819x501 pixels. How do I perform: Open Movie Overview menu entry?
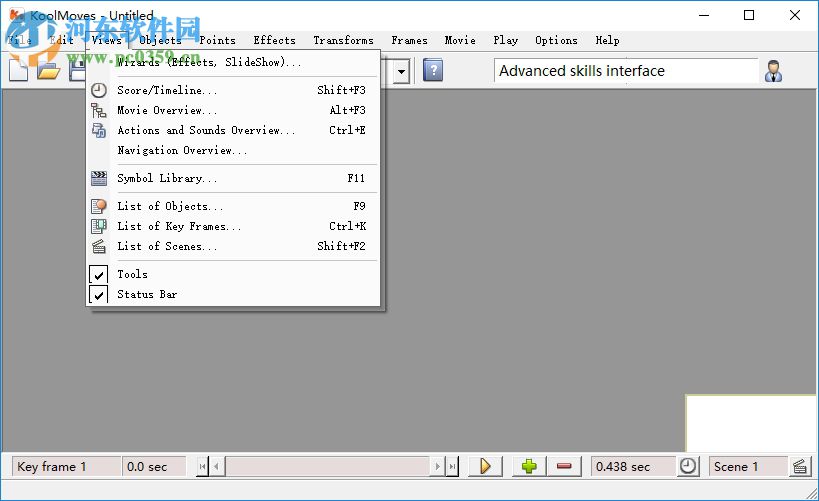point(233,110)
